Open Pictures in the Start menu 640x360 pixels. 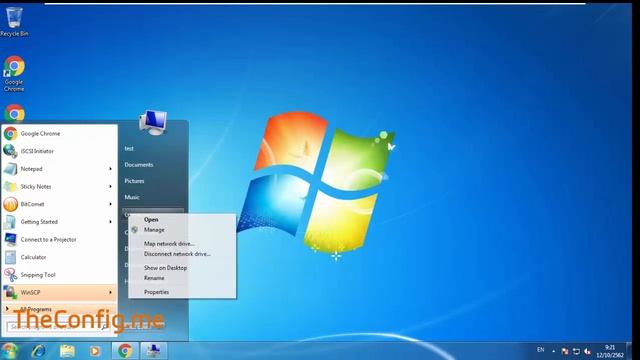pyautogui.click(x=134, y=181)
